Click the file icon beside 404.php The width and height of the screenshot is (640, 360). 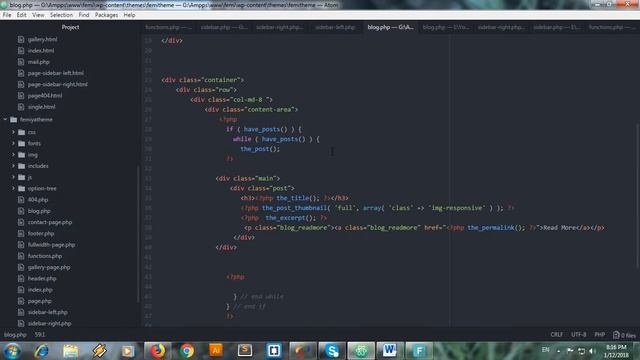[x=21, y=200]
